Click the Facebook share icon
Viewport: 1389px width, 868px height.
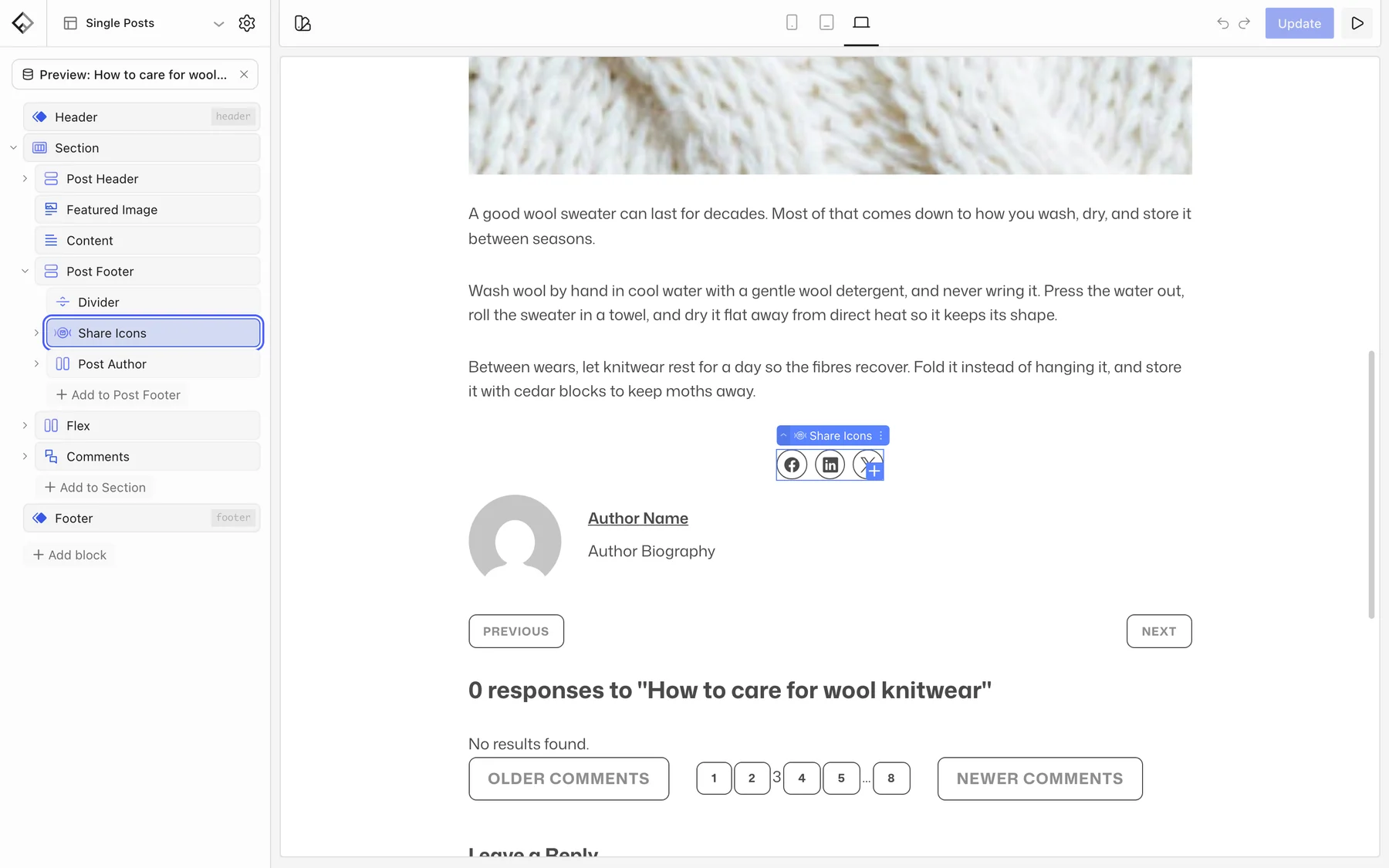(792, 464)
